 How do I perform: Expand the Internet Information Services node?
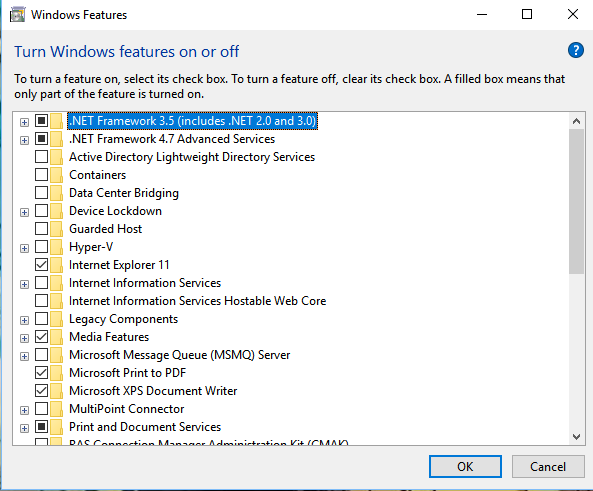pos(25,284)
